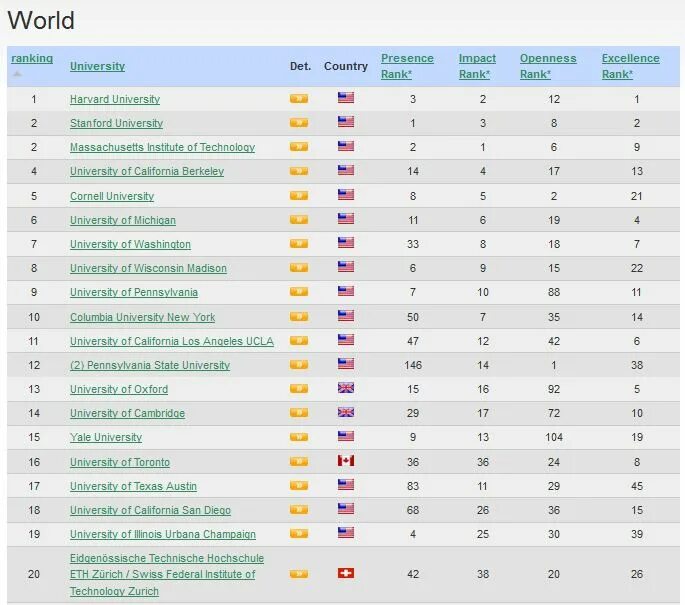Sort by Presence Rank header
This screenshot has width=685, height=605.
(x=407, y=66)
